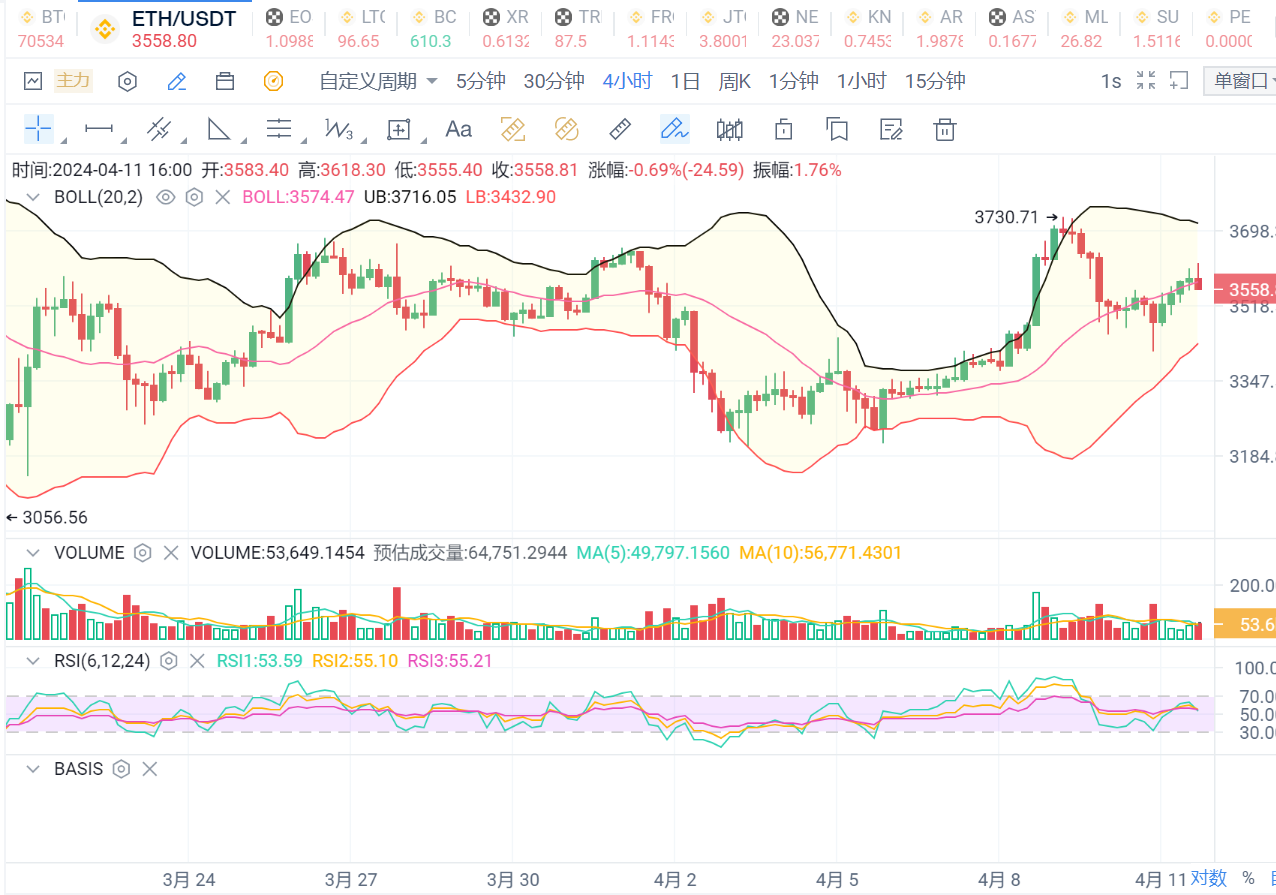
Task: Toggle BOLL indicator visibility eye icon
Action: [x=166, y=197]
